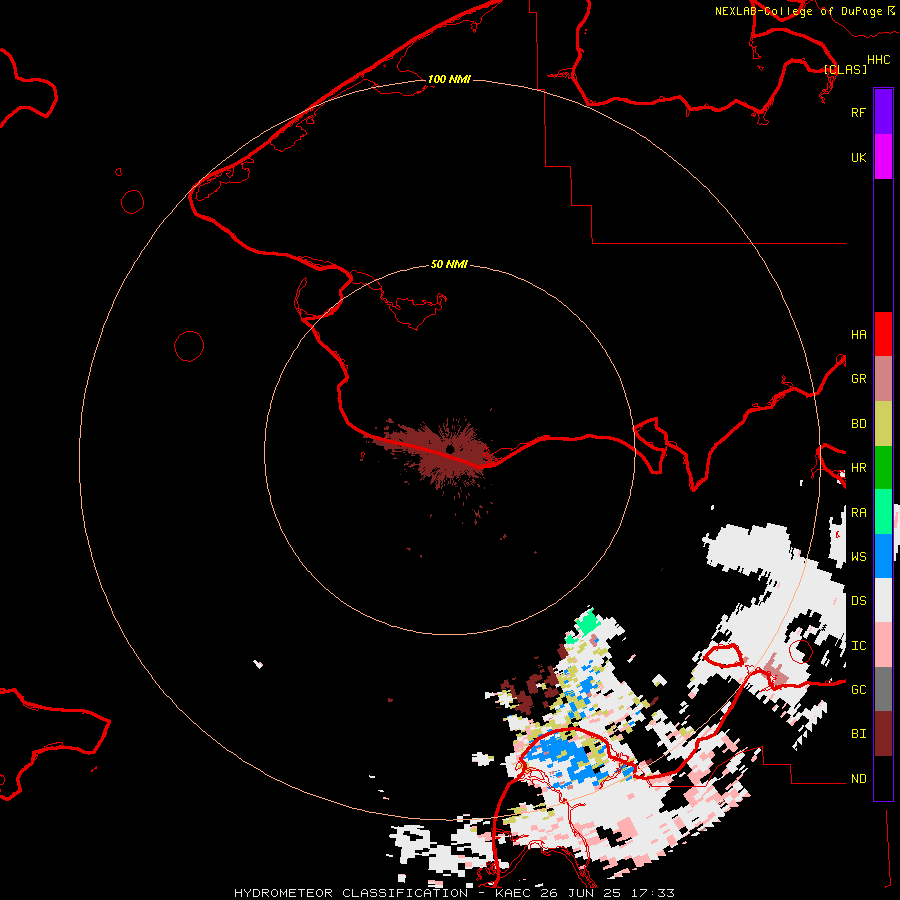900x900 pixels.
Task: Click the GR legend color swatch
Action: tap(883, 379)
